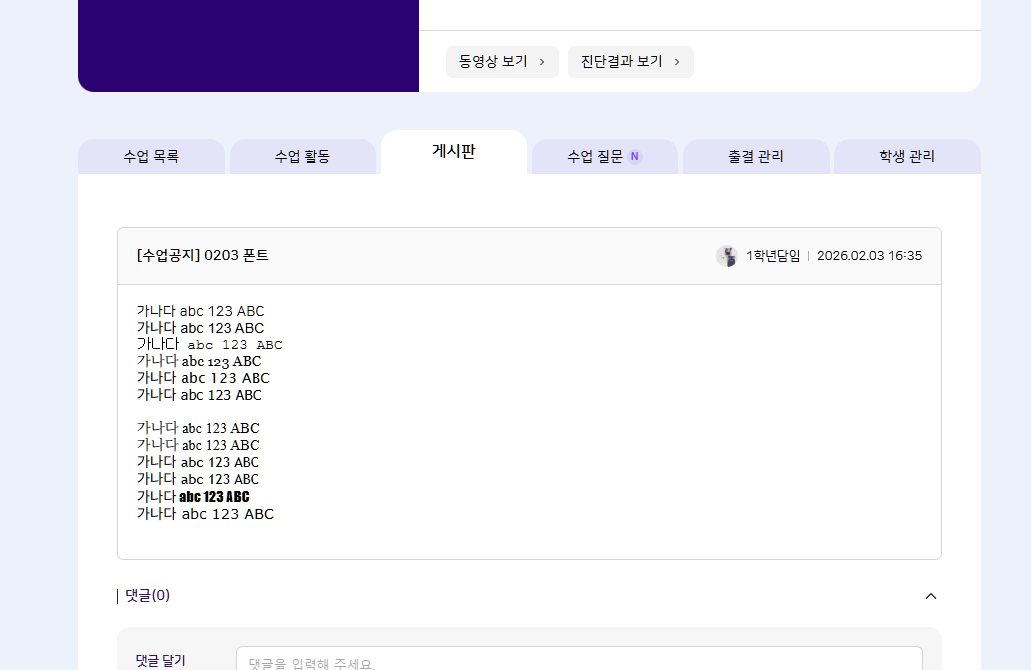The width and height of the screenshot is (1031, 670).
Task: Click the author name 1학년담임
Action: coord(773,256)
